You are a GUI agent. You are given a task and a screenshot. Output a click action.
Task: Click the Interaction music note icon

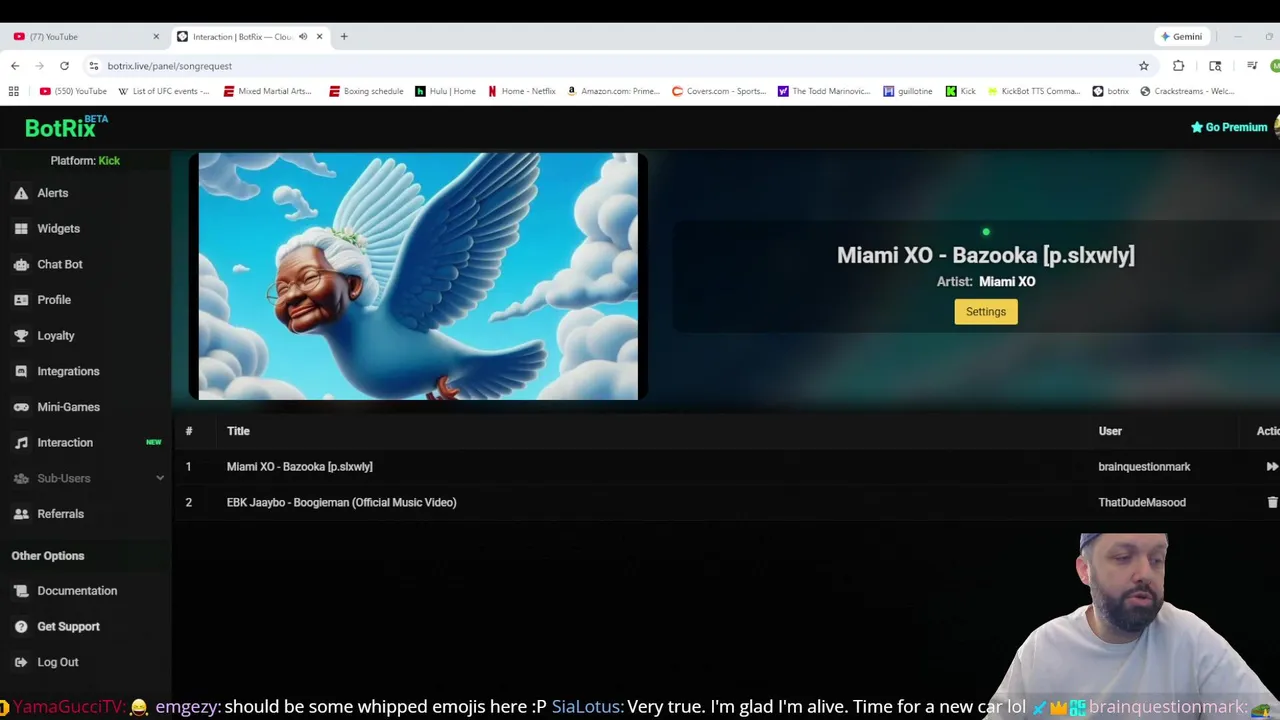point(21,442)
